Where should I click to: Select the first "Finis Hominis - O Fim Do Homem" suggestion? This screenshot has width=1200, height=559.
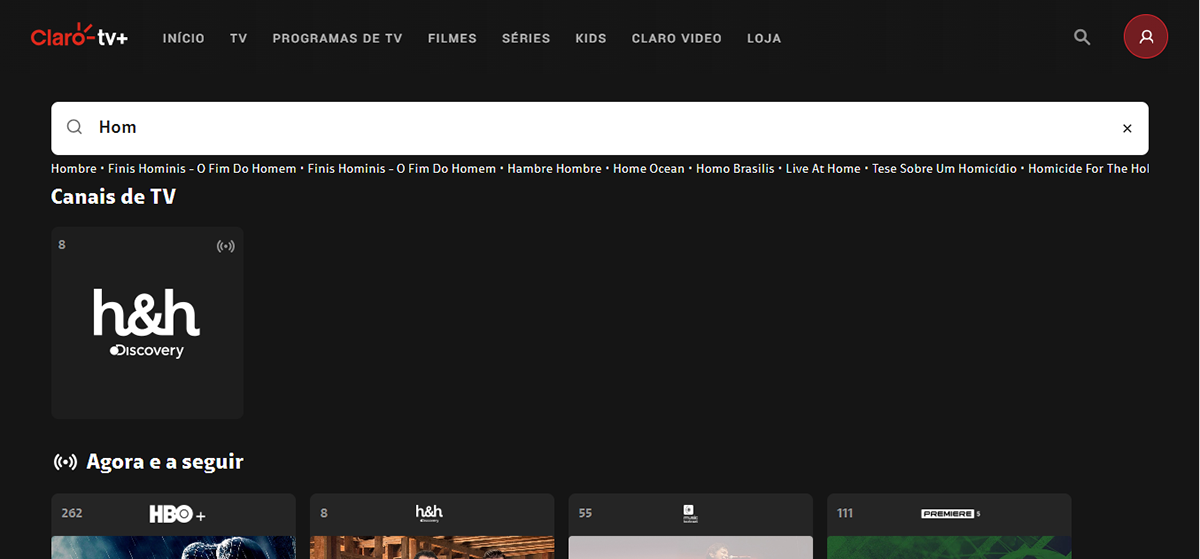(202, 169)
